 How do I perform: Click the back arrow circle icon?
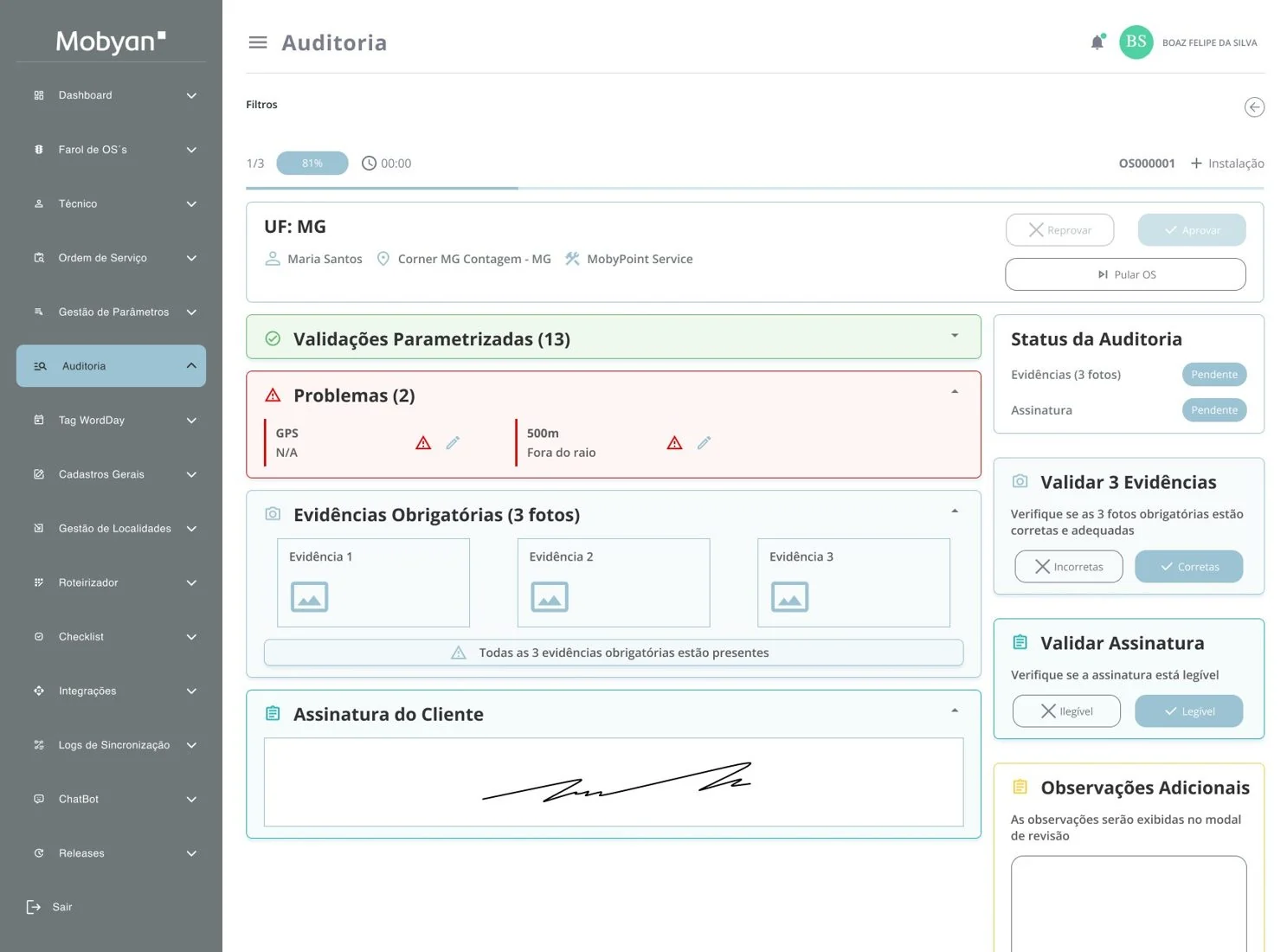pyautogui.click(x=1254, y=107)
